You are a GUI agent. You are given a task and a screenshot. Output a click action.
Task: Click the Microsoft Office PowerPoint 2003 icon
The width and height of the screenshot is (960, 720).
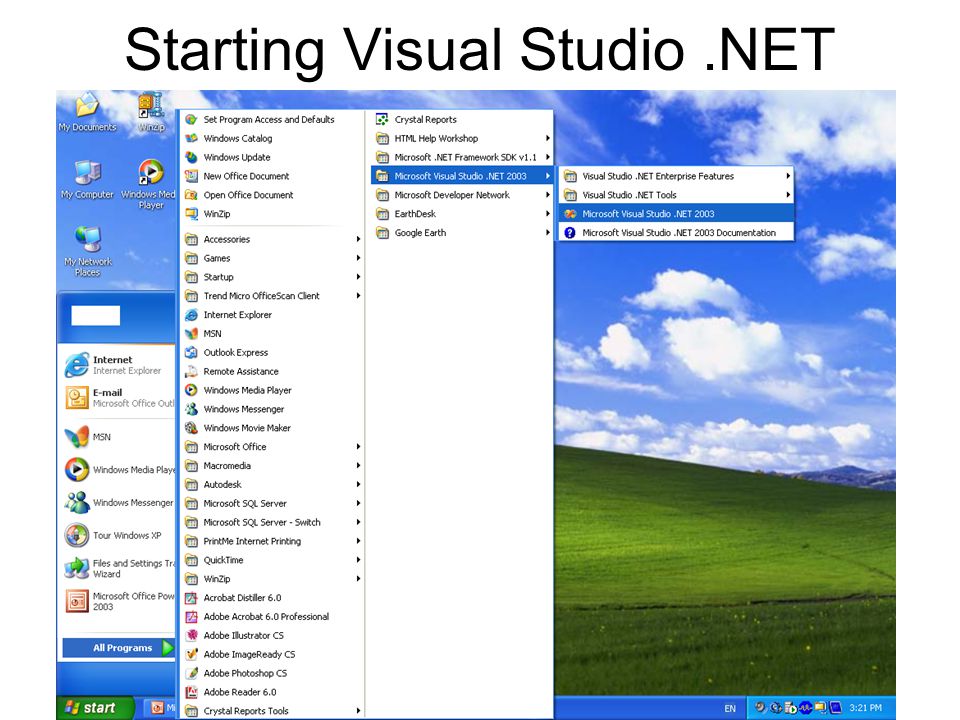click(77, 601)
